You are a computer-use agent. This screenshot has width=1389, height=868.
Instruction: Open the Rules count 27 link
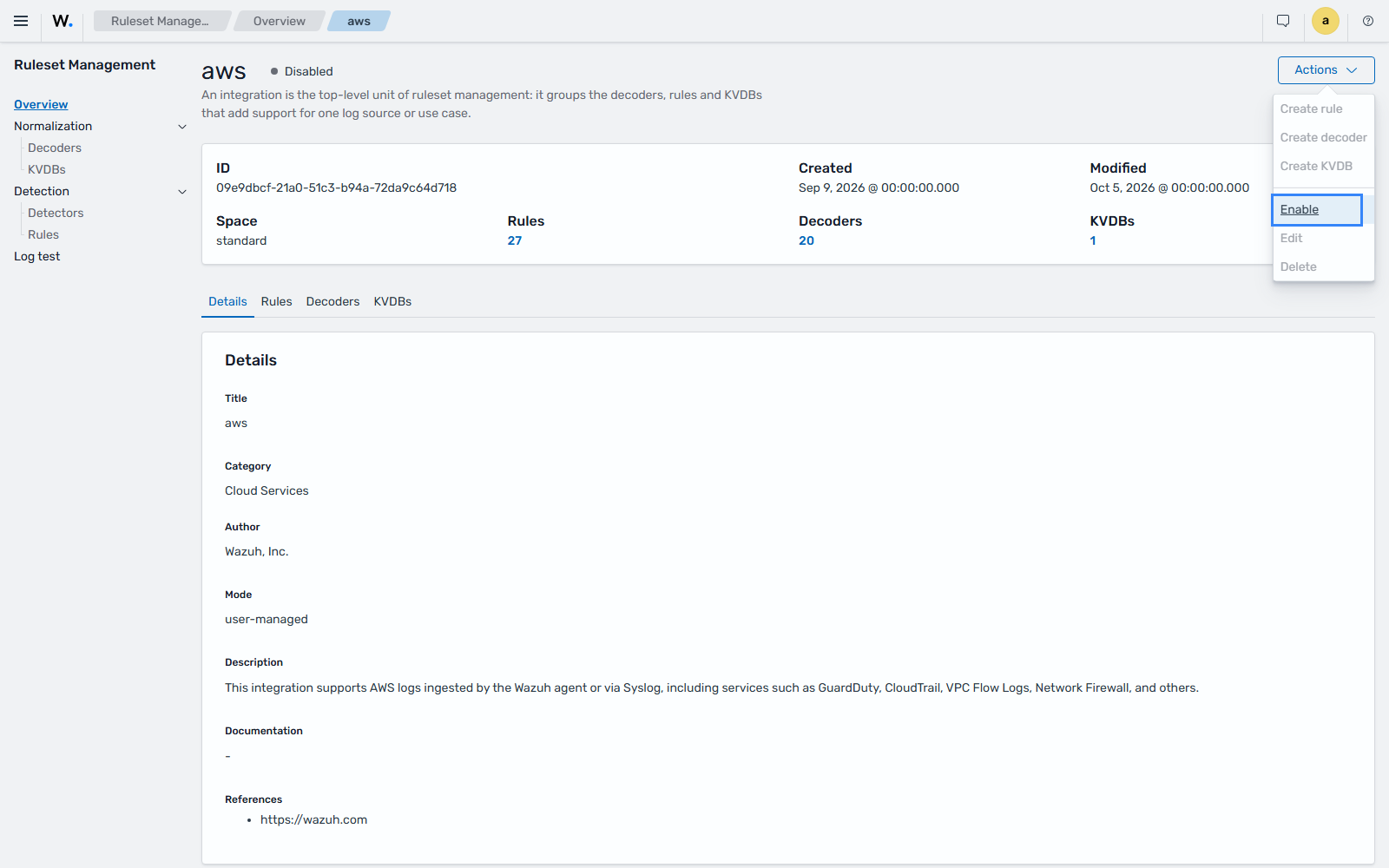[515, 240]
